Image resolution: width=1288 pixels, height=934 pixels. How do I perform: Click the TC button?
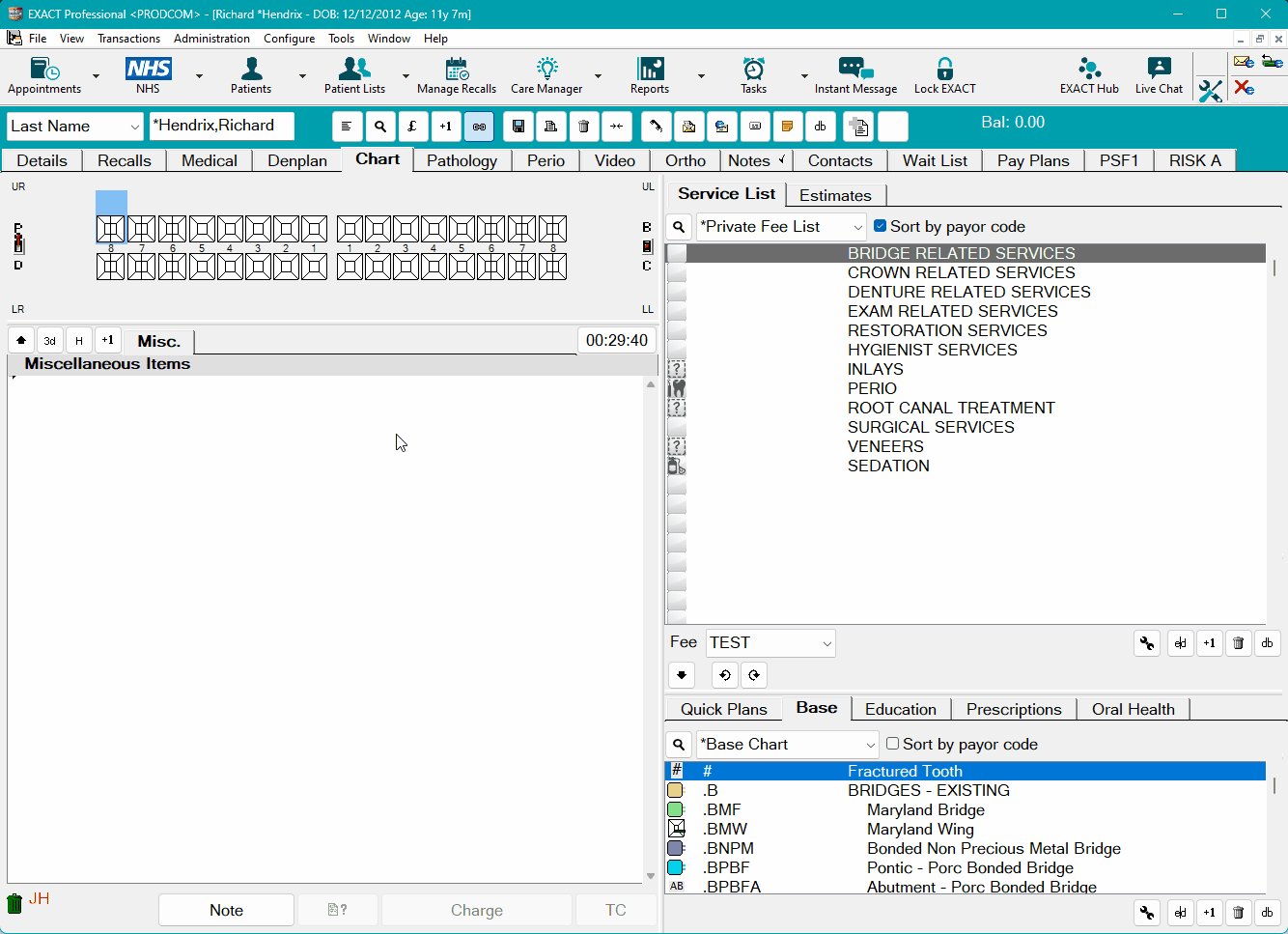tap(616, 910)
